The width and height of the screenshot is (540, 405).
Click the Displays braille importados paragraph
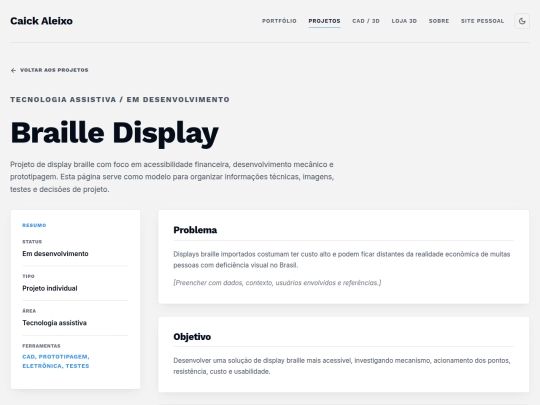point(342,260)
